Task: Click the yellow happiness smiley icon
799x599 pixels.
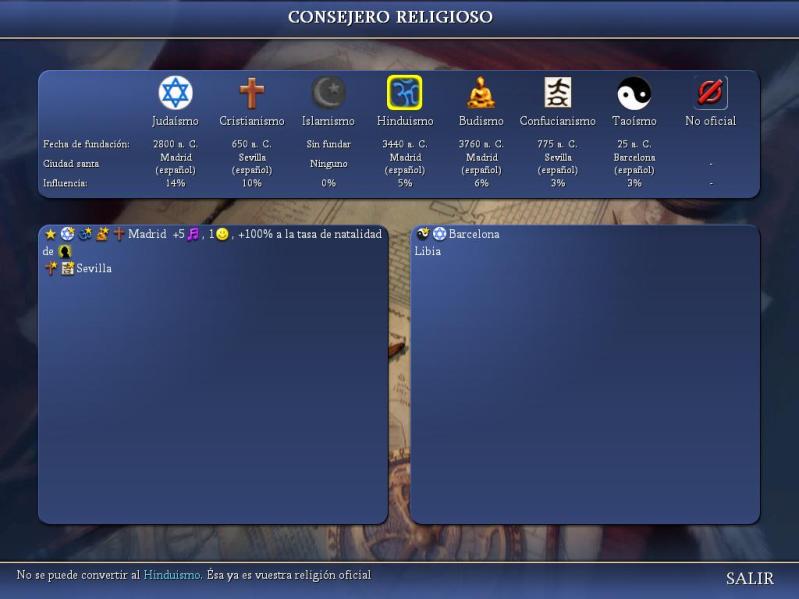Action: click(x=222, y=234)
